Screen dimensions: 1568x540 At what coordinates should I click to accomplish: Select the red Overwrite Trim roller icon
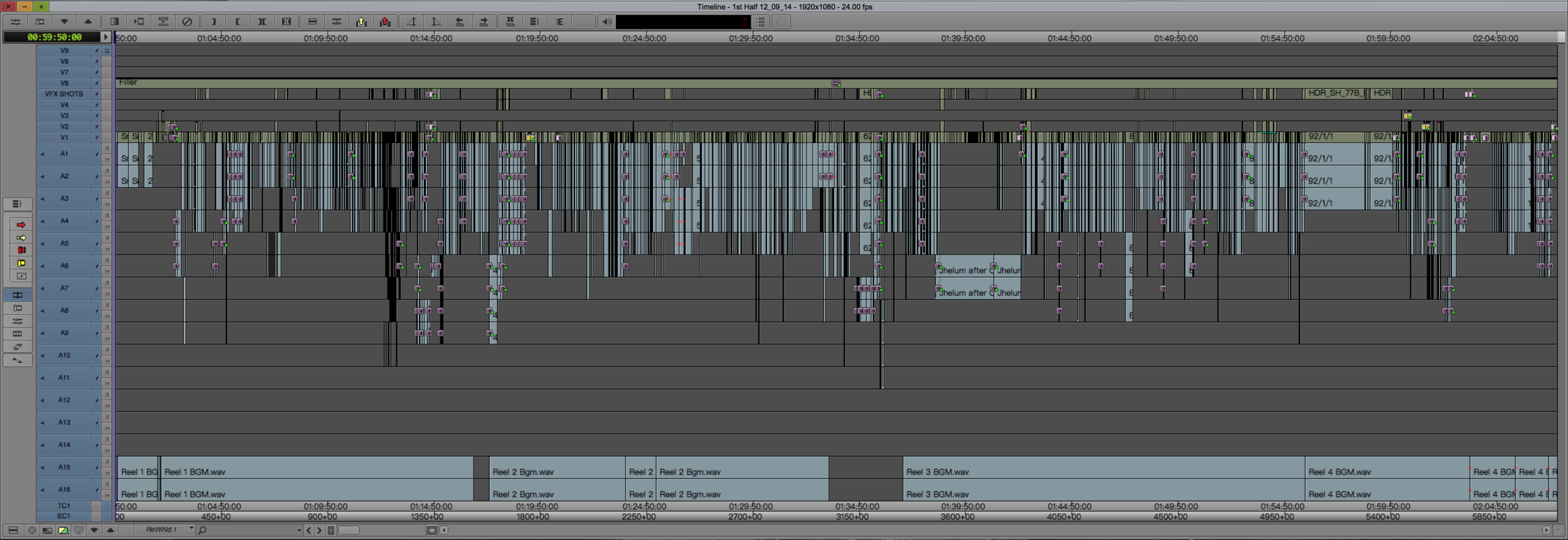tap(21, 250)
